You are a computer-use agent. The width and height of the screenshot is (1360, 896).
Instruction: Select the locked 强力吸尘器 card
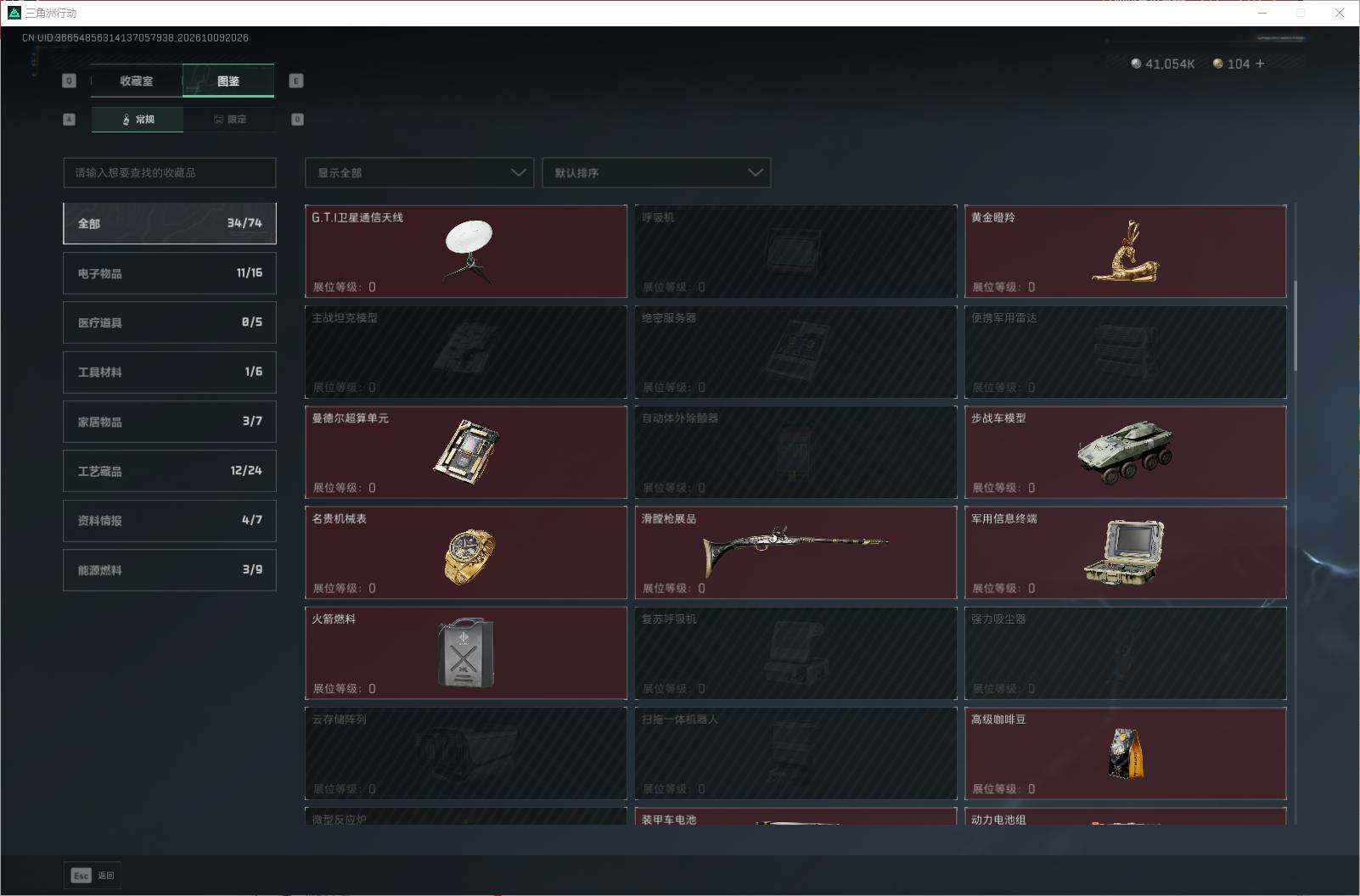[1126, 652]
